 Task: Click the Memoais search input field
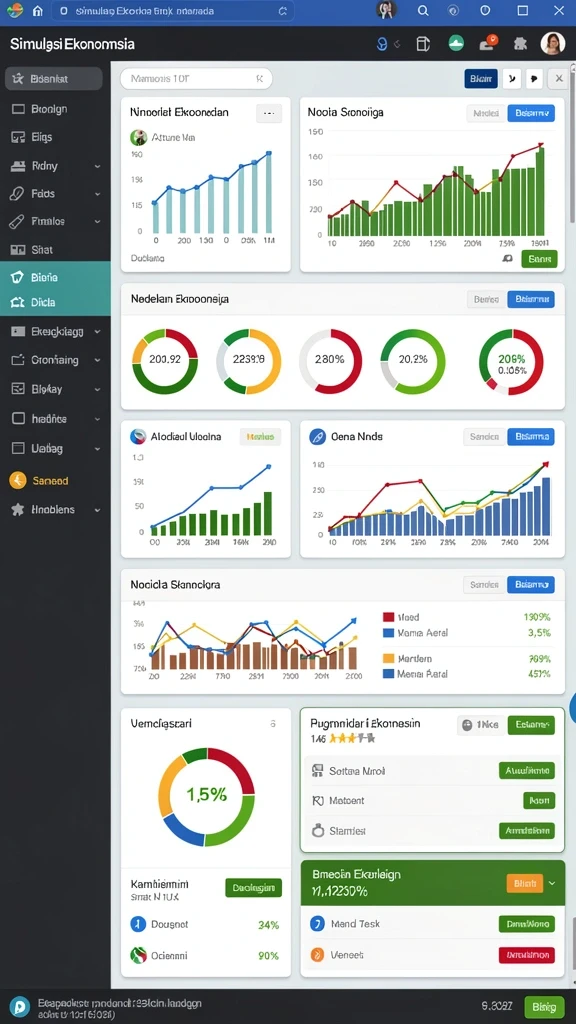(196, 79)
